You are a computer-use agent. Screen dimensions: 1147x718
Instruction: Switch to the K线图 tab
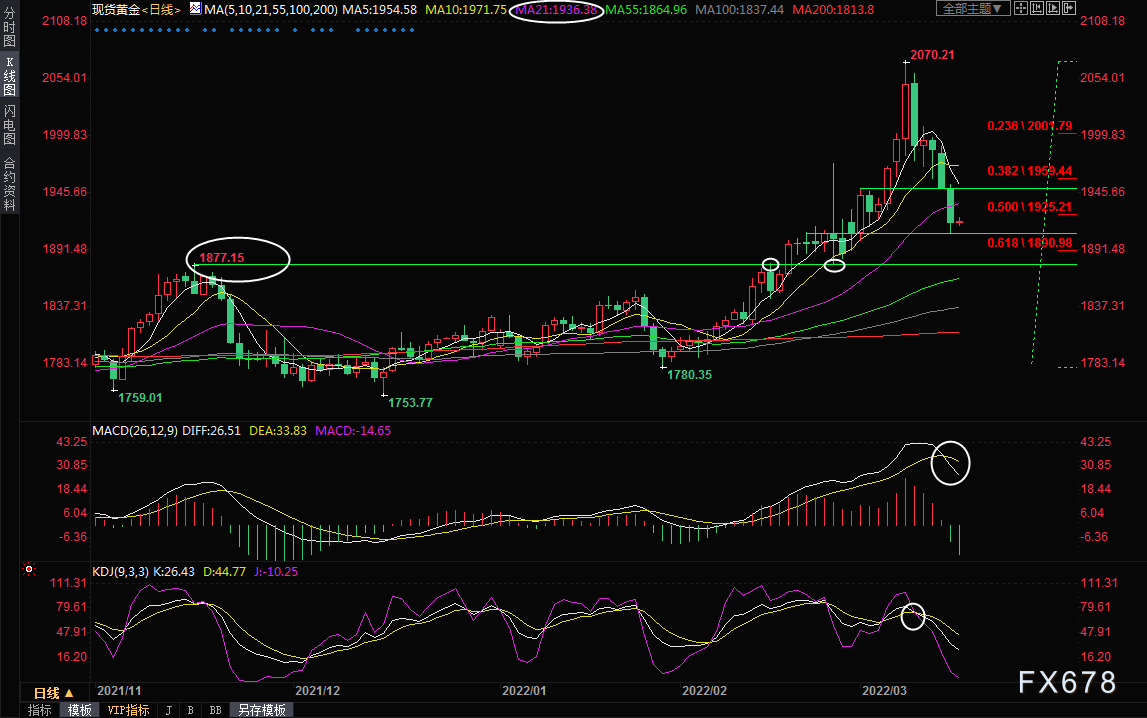(x=10, y=76)
